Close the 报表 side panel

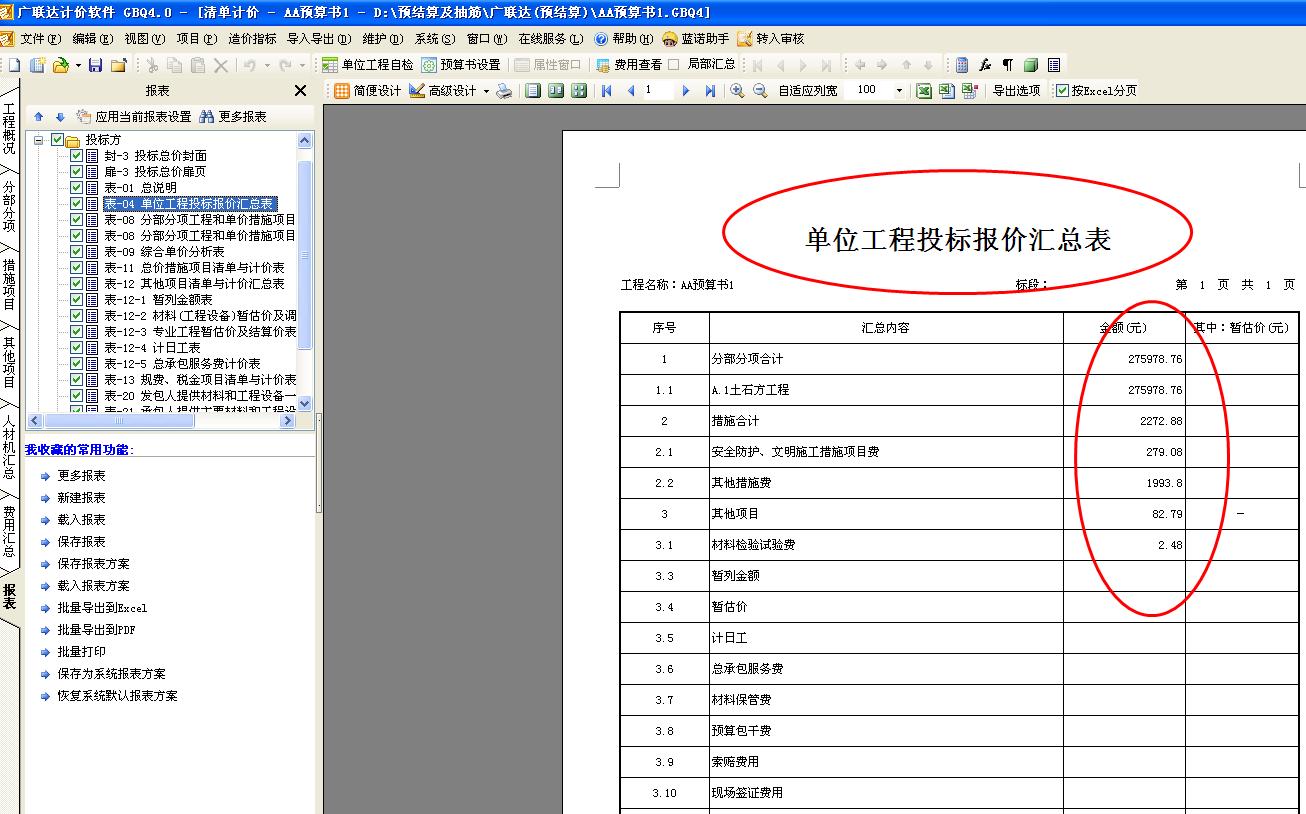click(300, 90)
